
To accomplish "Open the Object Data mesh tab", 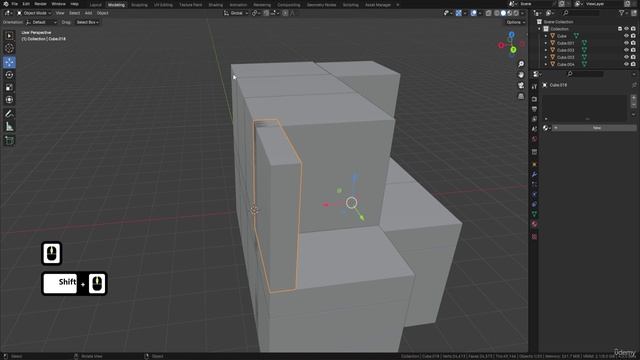I will pos(534,214).
